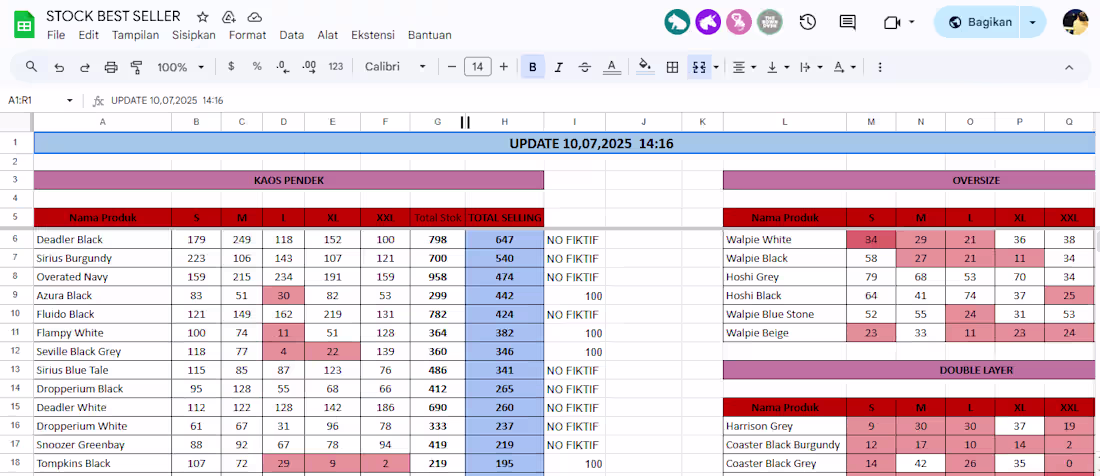Open the zoom 100% dropdown
This screenshot has width=1100, height=476.
point(180,67)
